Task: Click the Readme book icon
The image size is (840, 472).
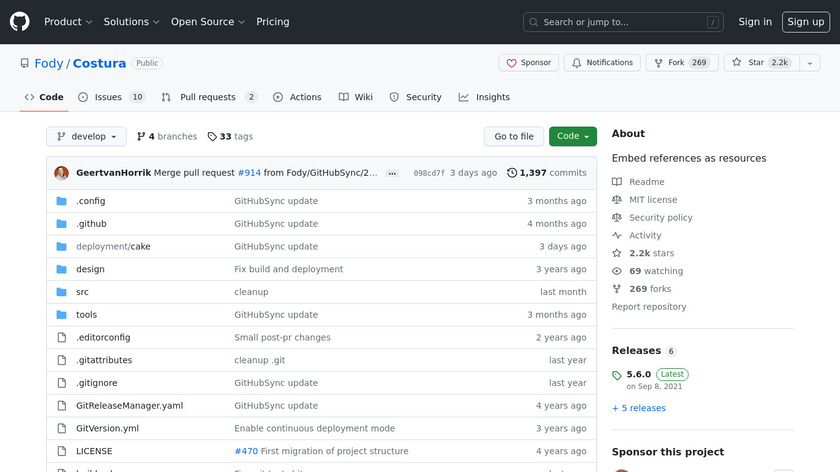Action: point(617,182)
